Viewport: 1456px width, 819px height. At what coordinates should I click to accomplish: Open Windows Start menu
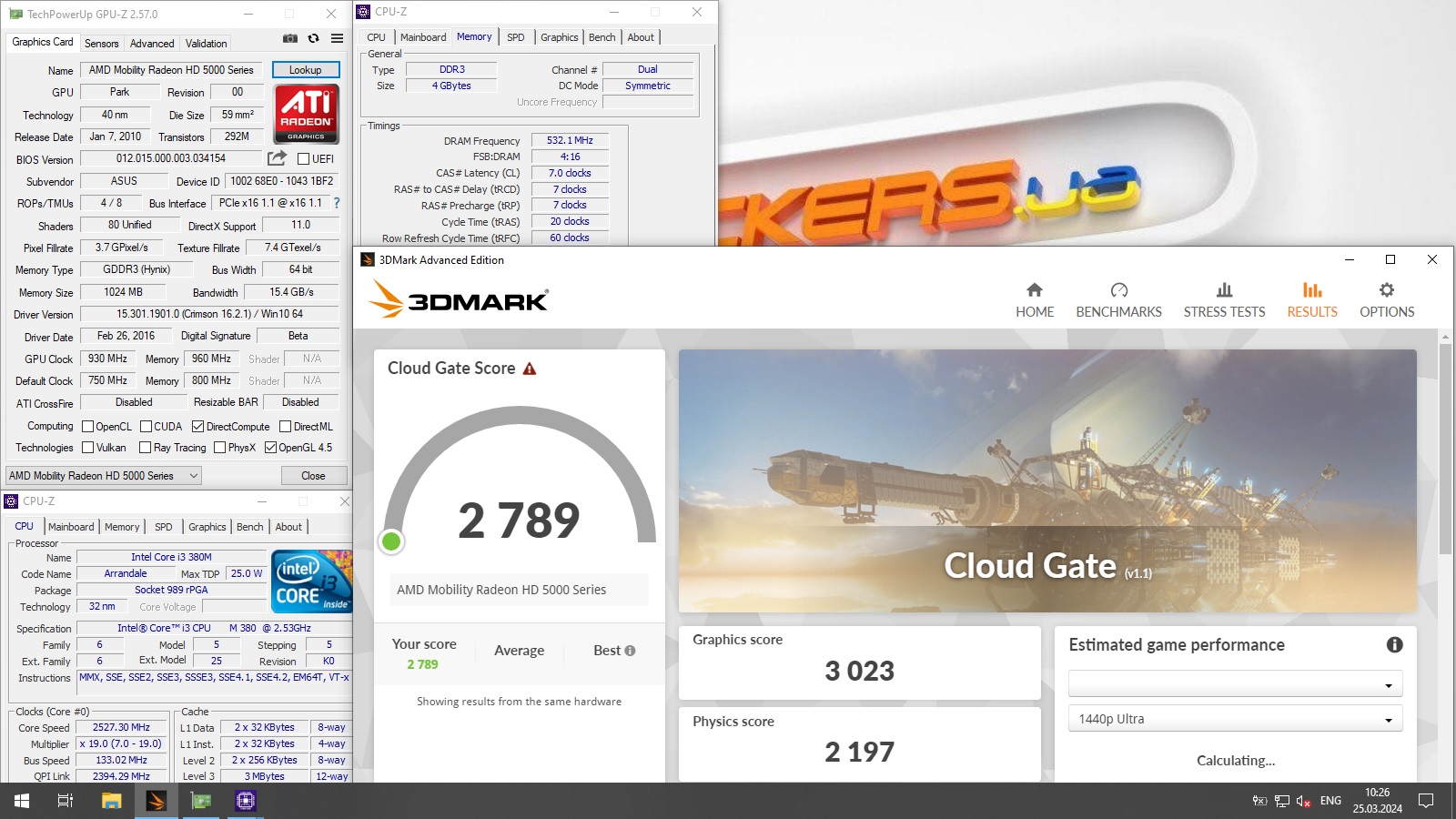pyautogui.click(x=22, y=801)
